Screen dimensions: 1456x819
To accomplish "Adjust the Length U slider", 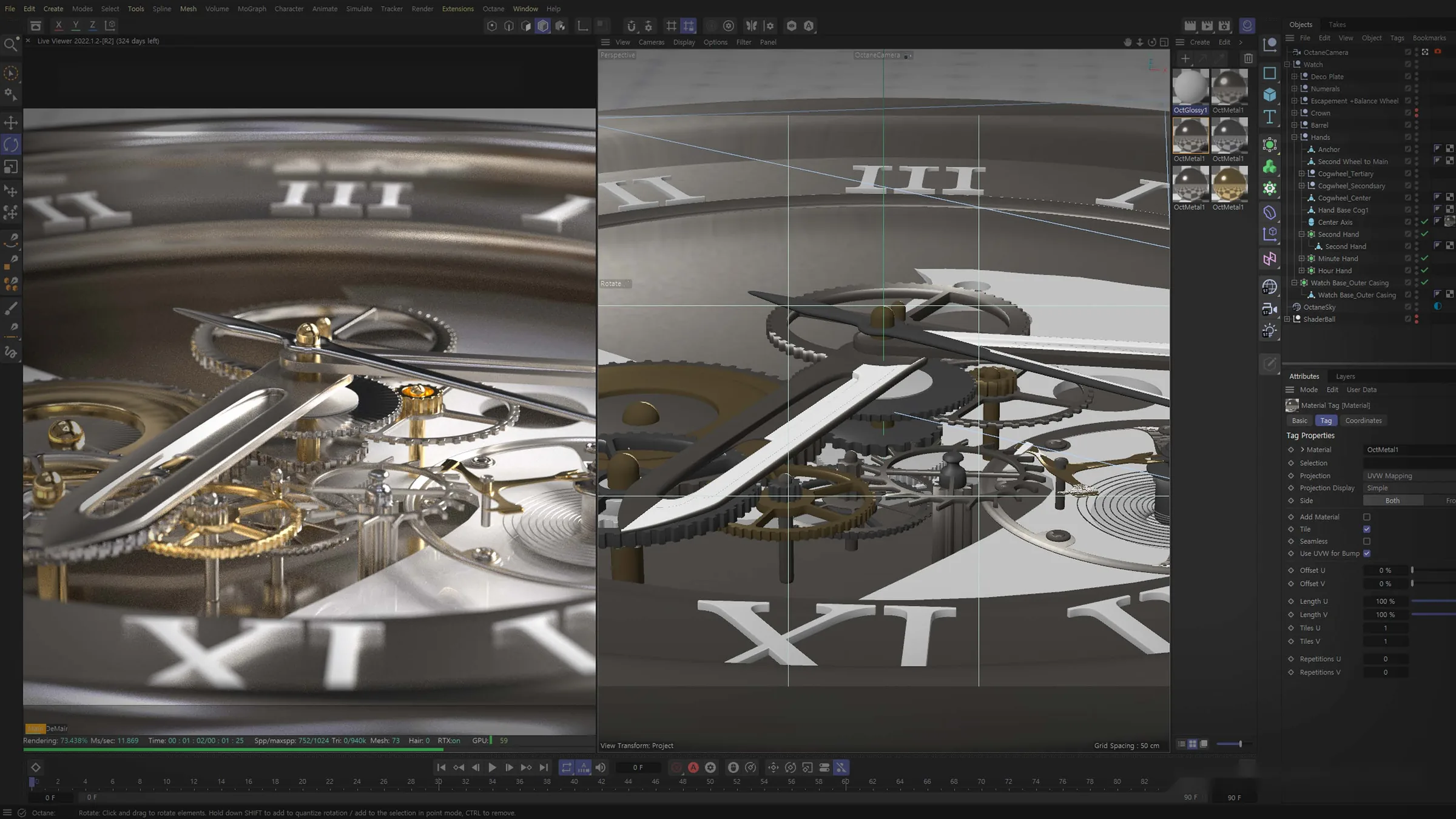I will tap(1433, 601).
